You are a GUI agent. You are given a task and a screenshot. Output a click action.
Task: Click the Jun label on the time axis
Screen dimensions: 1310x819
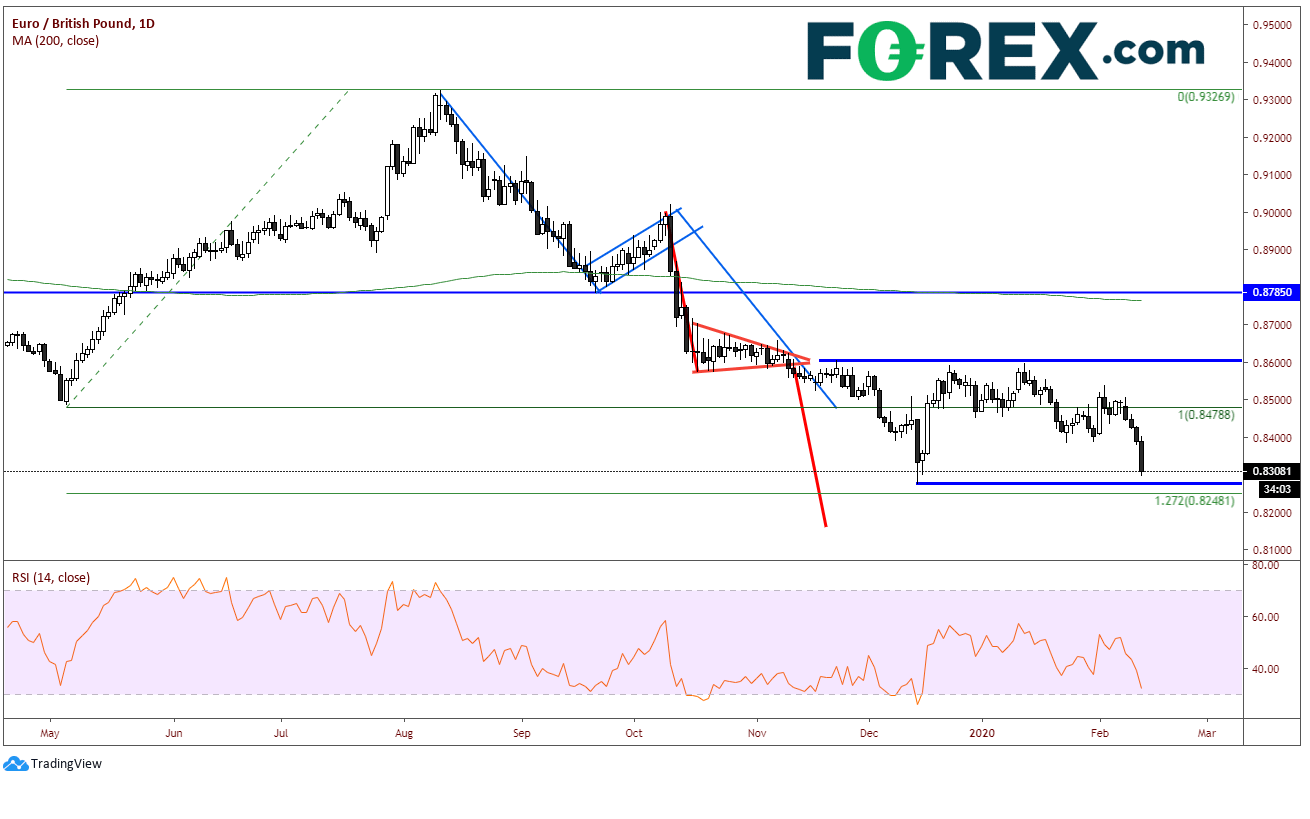point(174,732)
